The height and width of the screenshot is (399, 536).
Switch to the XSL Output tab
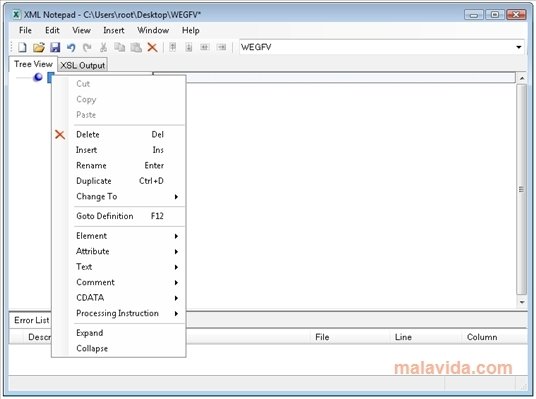coord(83,65)
